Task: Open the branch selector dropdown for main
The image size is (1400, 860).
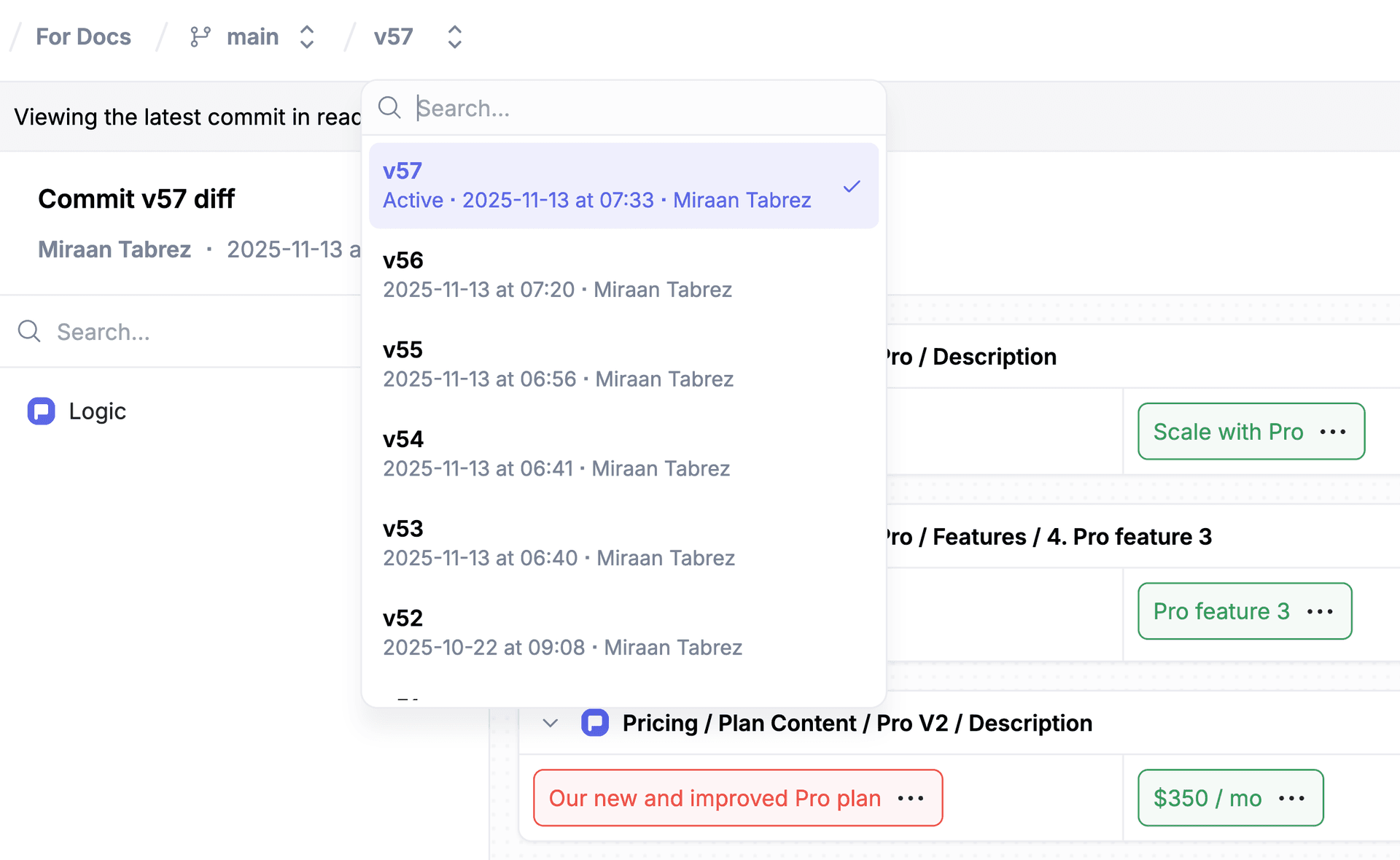Action: pos(307,36)
